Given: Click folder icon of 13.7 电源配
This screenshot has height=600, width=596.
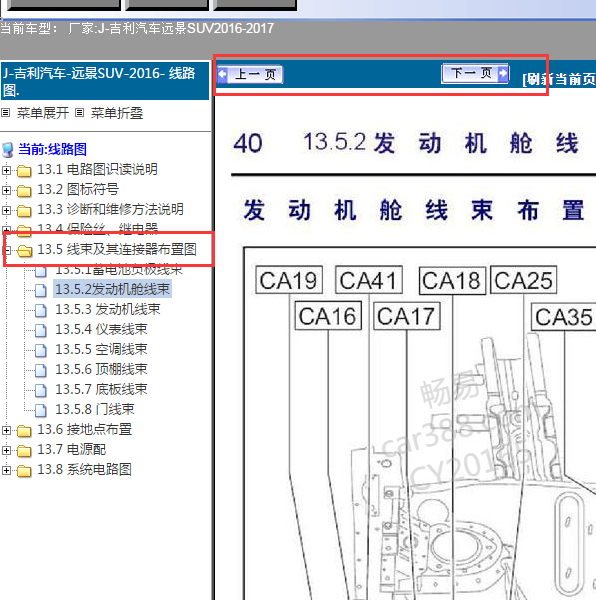Looking at the screenshot, I should point(24,450).
